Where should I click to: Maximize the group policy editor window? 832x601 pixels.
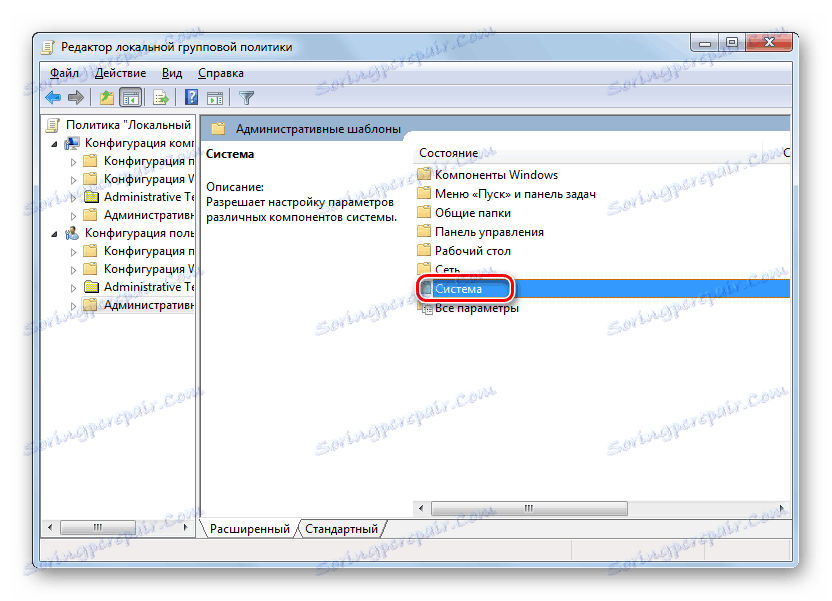(x=732, y=43)
